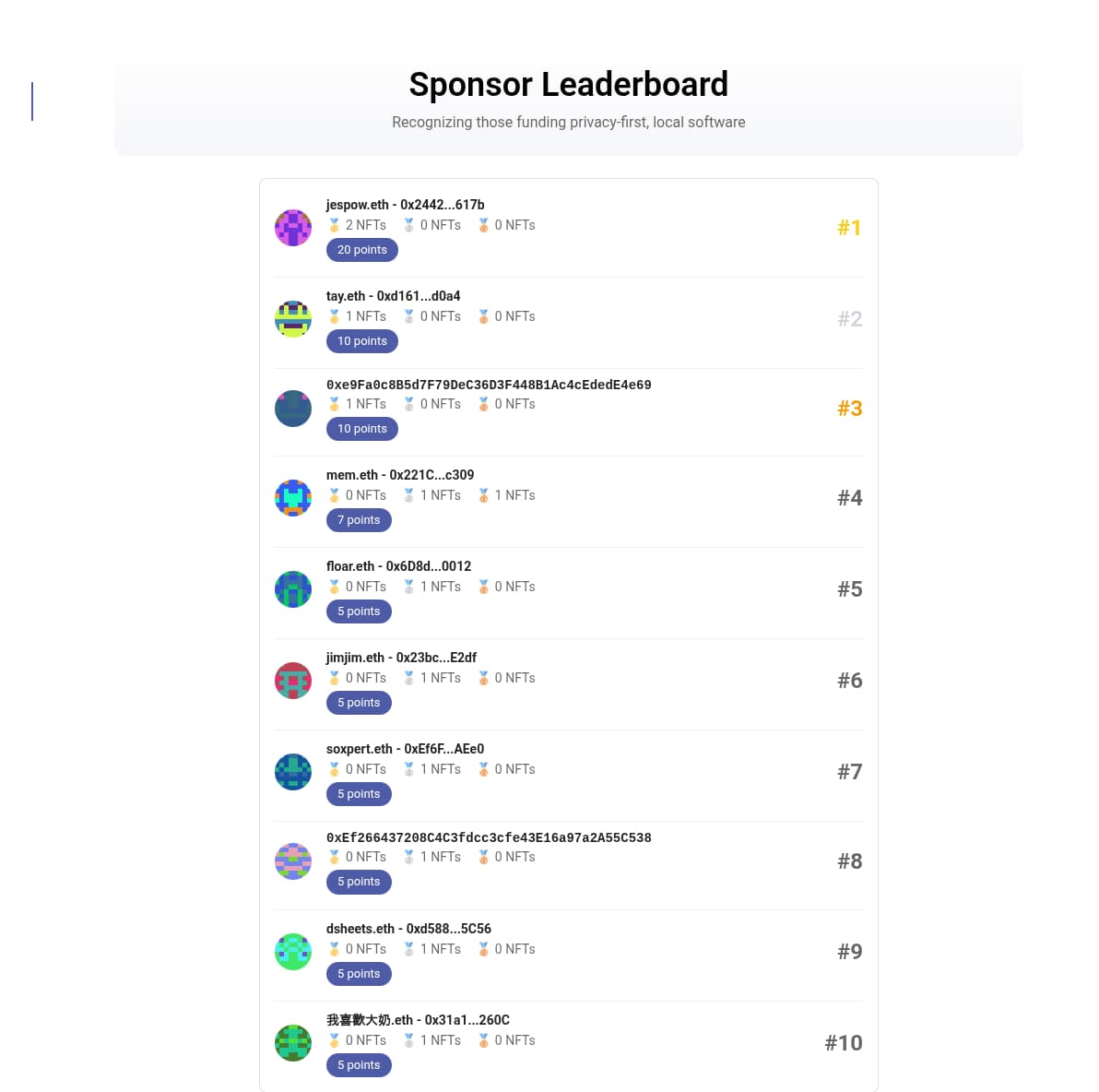Select the address starting with 0xe9Fa0c8B
Screen dimensions: 1099x1092
489,385
